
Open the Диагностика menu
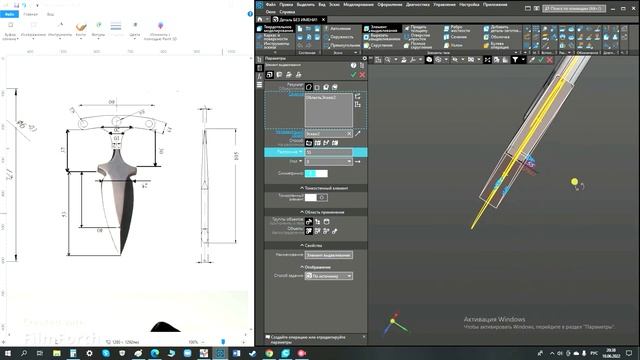(418, 4)
